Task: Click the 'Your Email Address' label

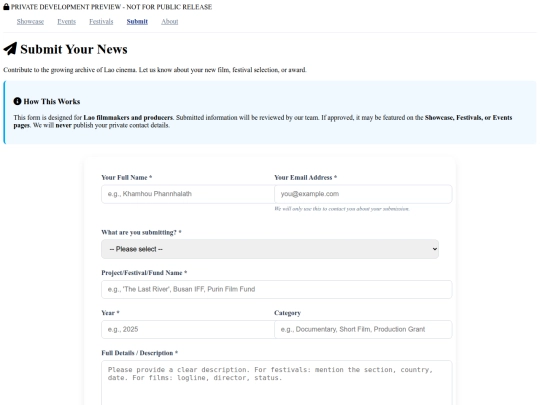Action: pyautogui.click(x=305, y=177)
